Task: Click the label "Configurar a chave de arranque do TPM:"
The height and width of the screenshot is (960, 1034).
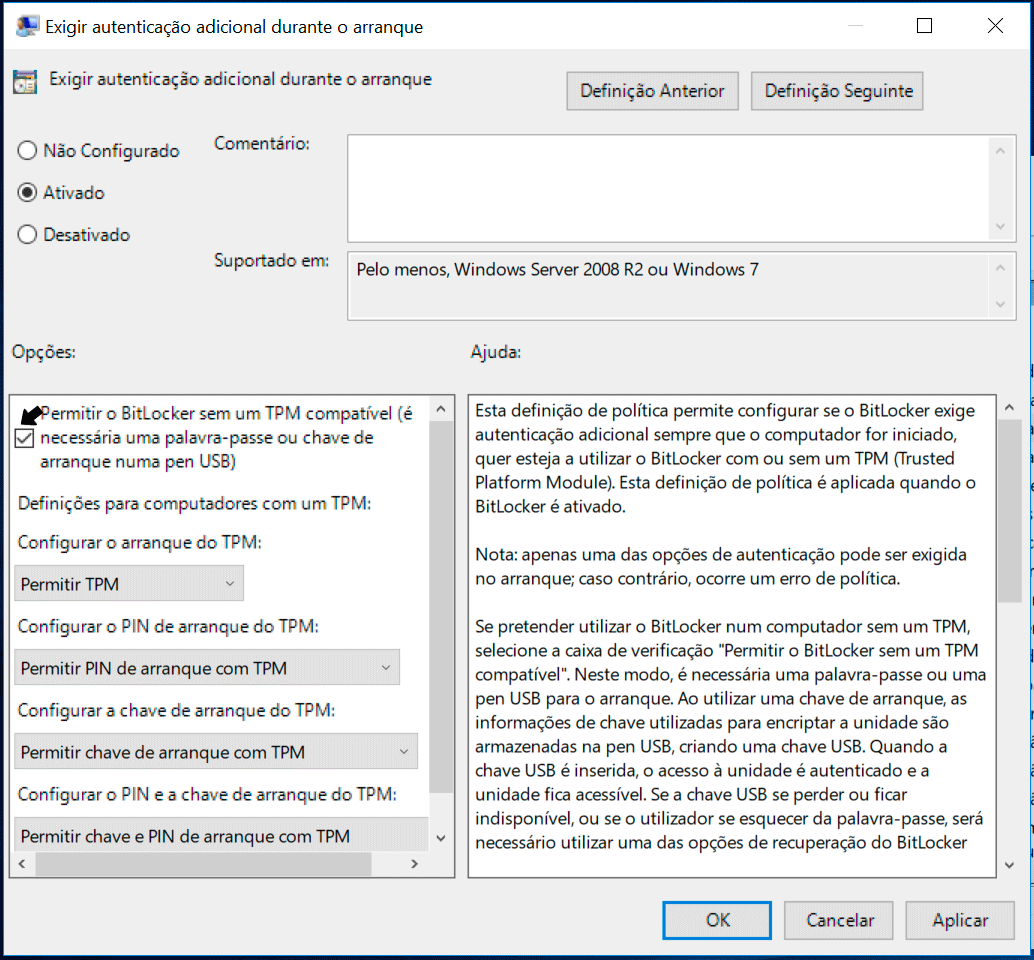Action: pos(177,710)
